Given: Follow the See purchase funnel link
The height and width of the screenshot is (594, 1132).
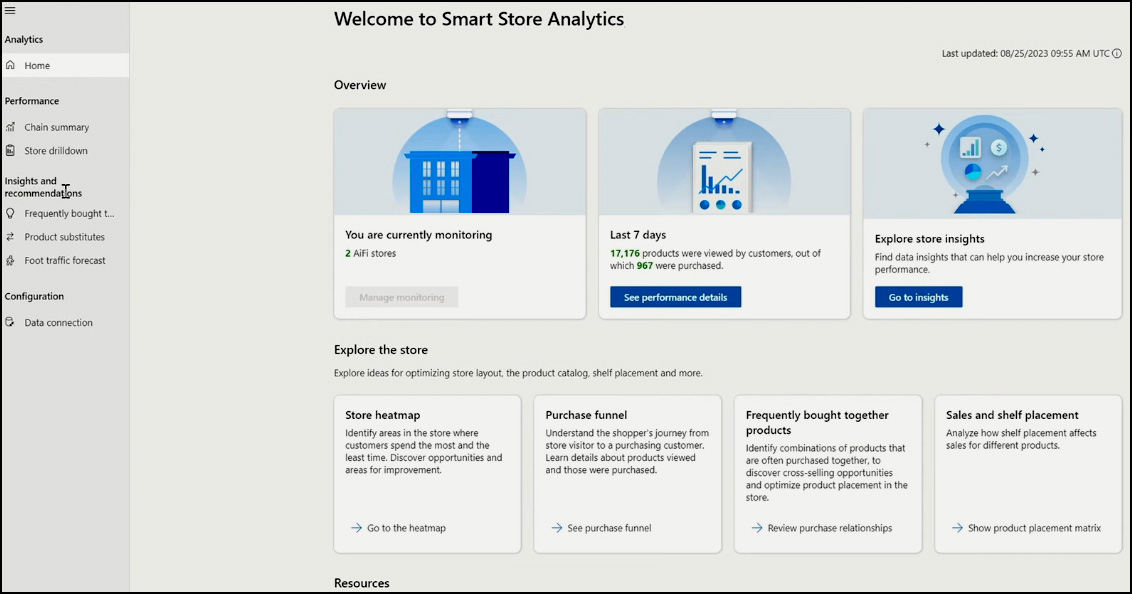Looking at the screenshot, I should tap(601, 528).
